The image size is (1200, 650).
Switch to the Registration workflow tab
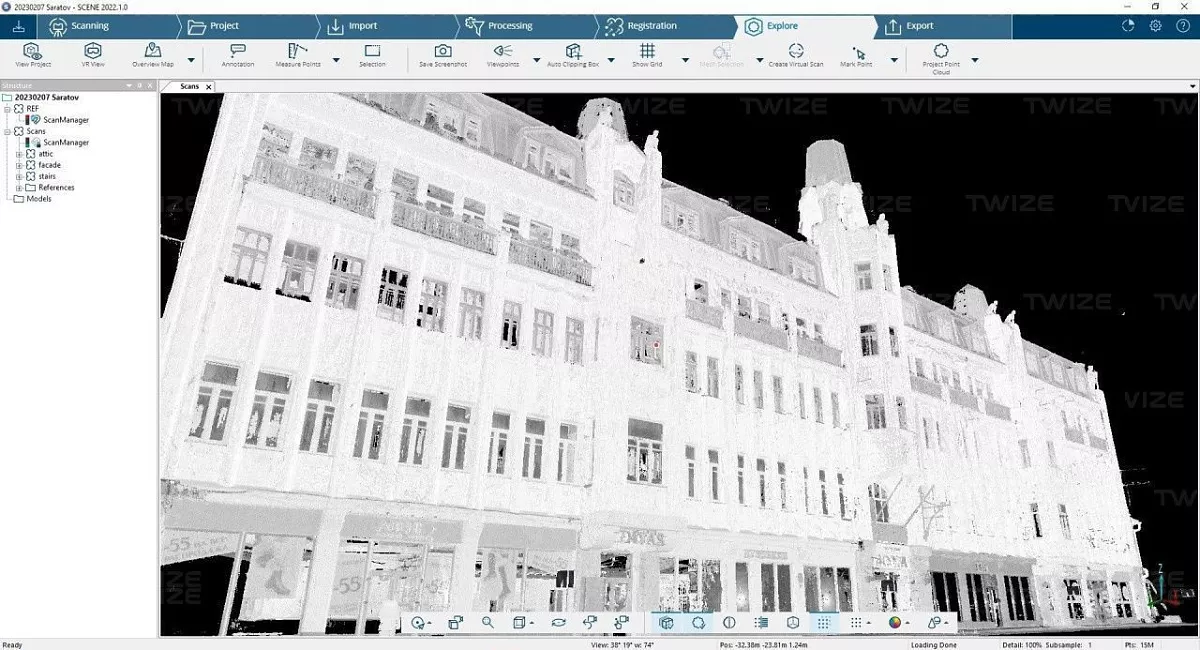pos(652,26)
